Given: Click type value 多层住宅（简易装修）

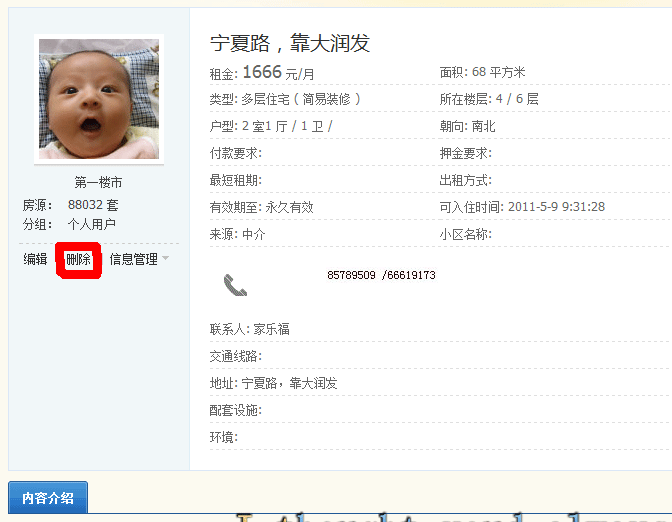Looking at the screenshot, I should tap(301, 99).
